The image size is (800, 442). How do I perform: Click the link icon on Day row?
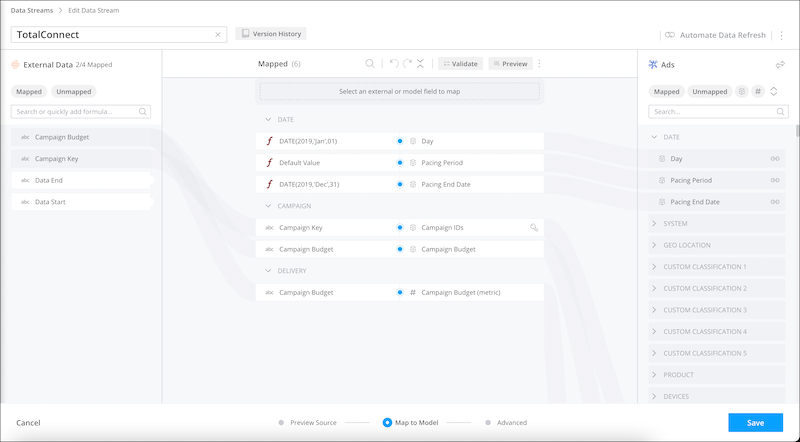coord(774,159)
